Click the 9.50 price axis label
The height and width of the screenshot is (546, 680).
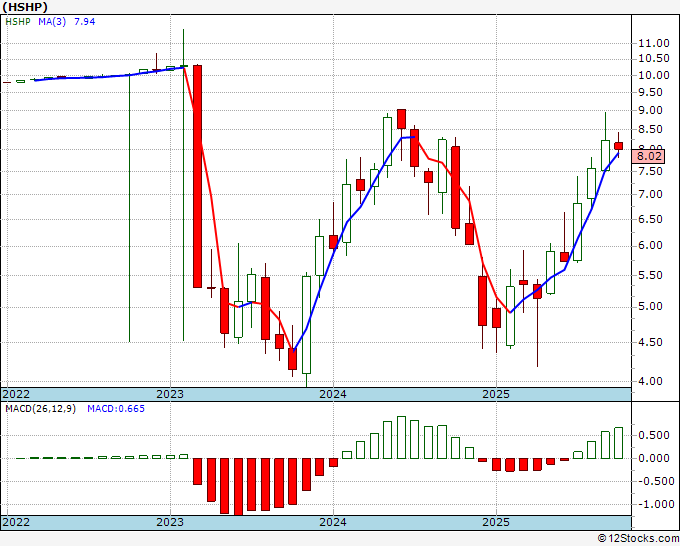click(x=650, y=92)
